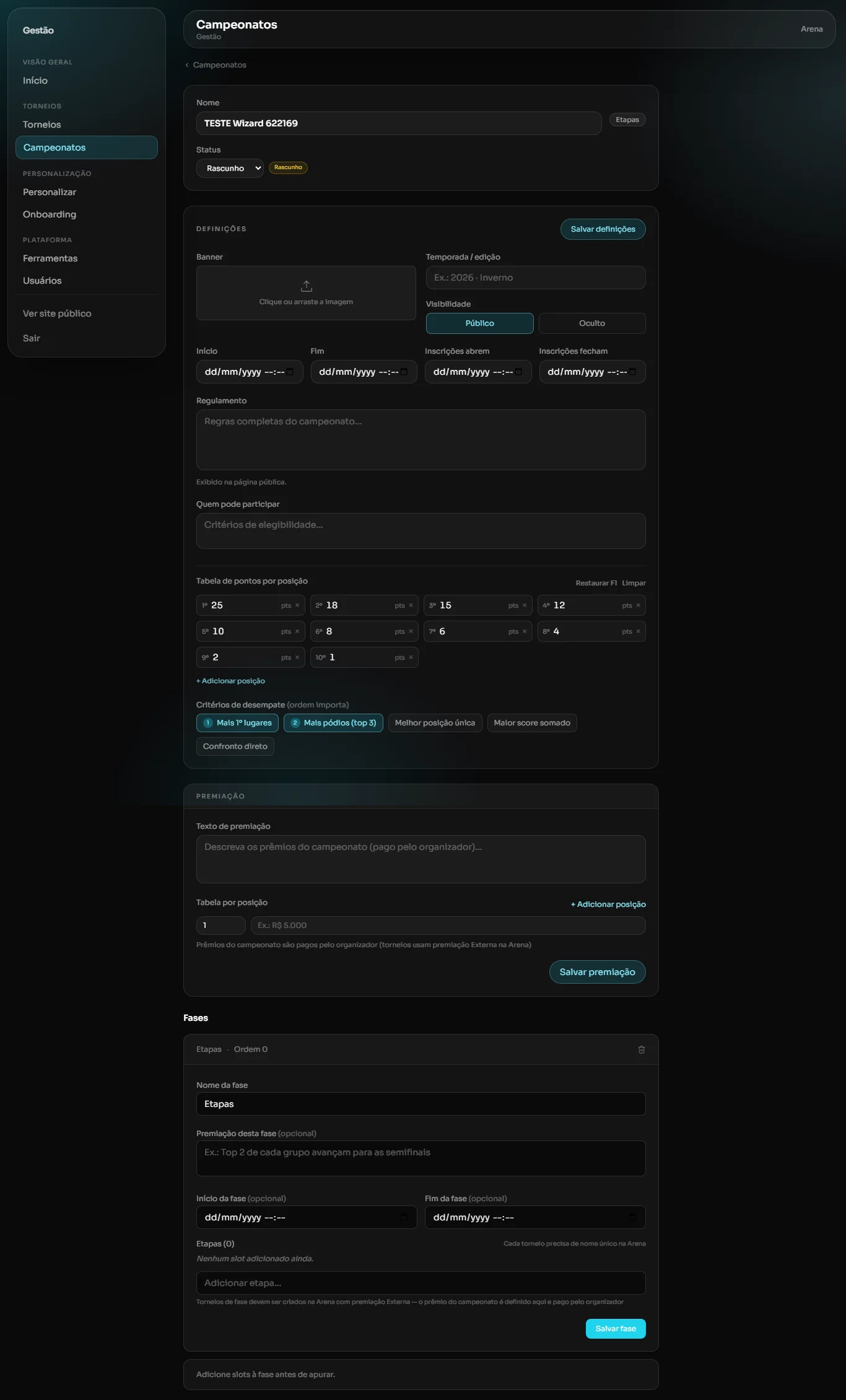This screenshot has height=1400, width=846.
Task: Open Torneios in the sidebar
Action: 42,125
